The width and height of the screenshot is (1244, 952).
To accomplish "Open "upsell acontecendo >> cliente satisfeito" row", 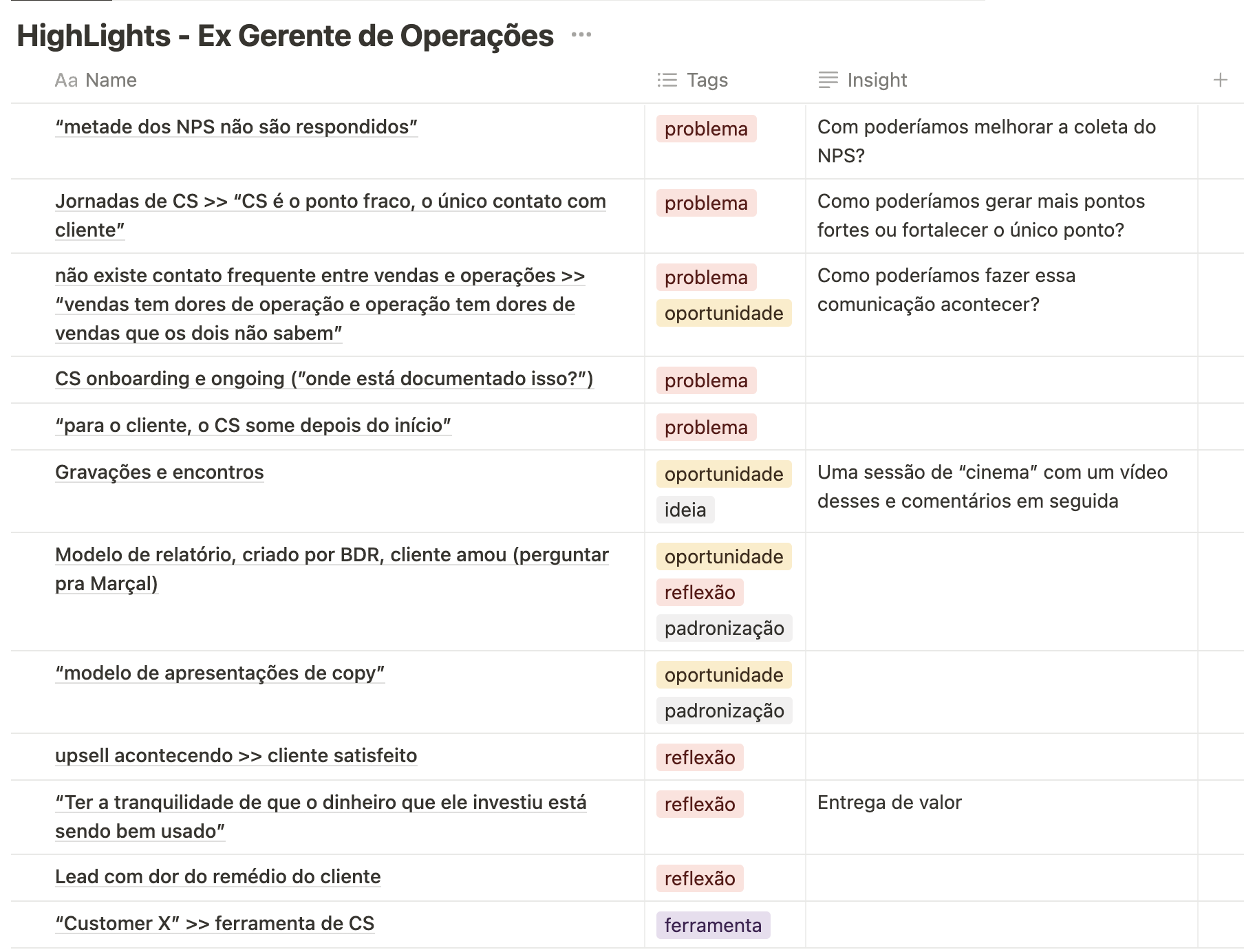I will (235, 756).
